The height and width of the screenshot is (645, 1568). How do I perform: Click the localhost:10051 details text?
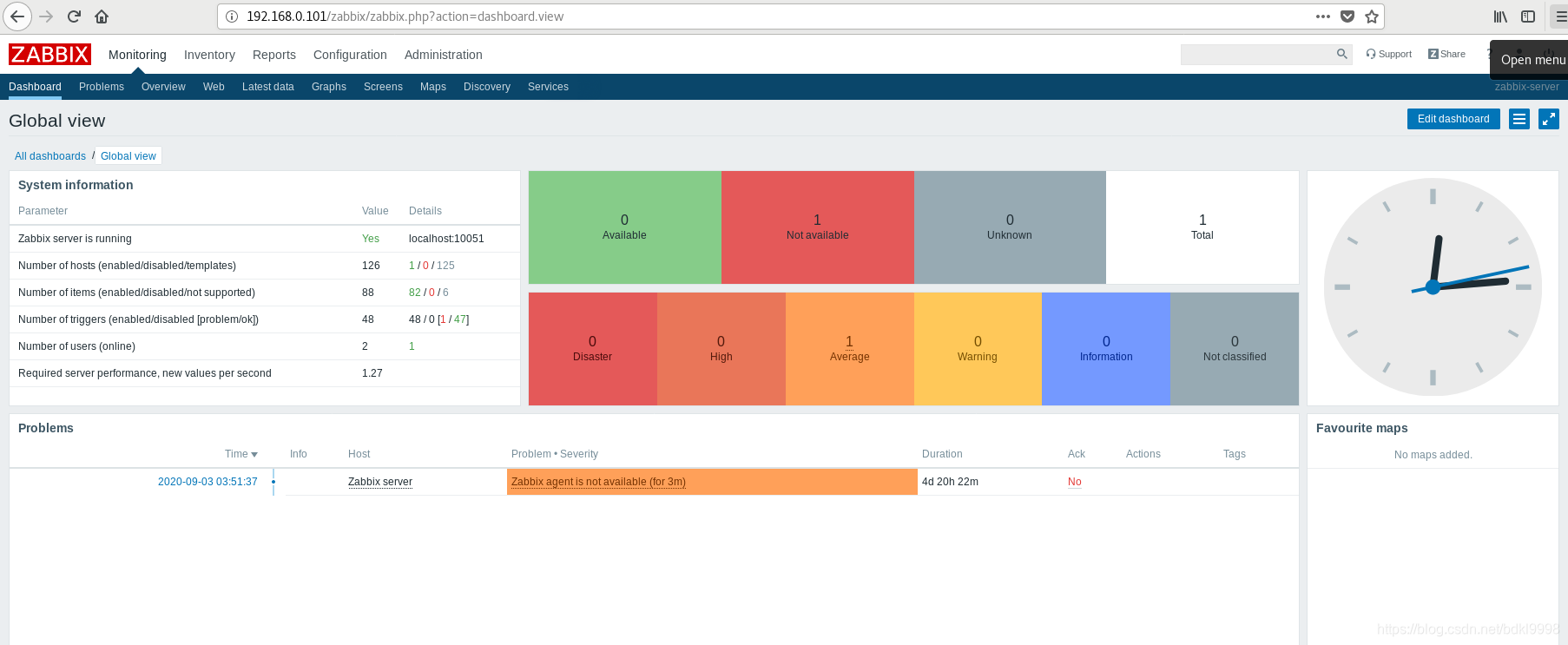point(446,239)
